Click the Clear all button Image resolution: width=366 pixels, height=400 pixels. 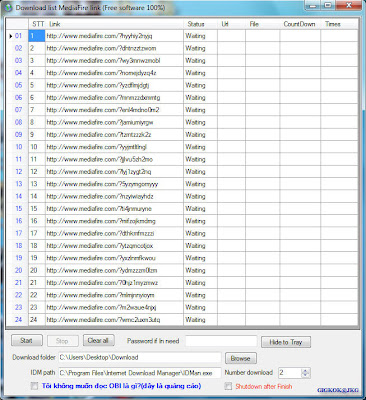pyautogui.click(x=98, y=340)
